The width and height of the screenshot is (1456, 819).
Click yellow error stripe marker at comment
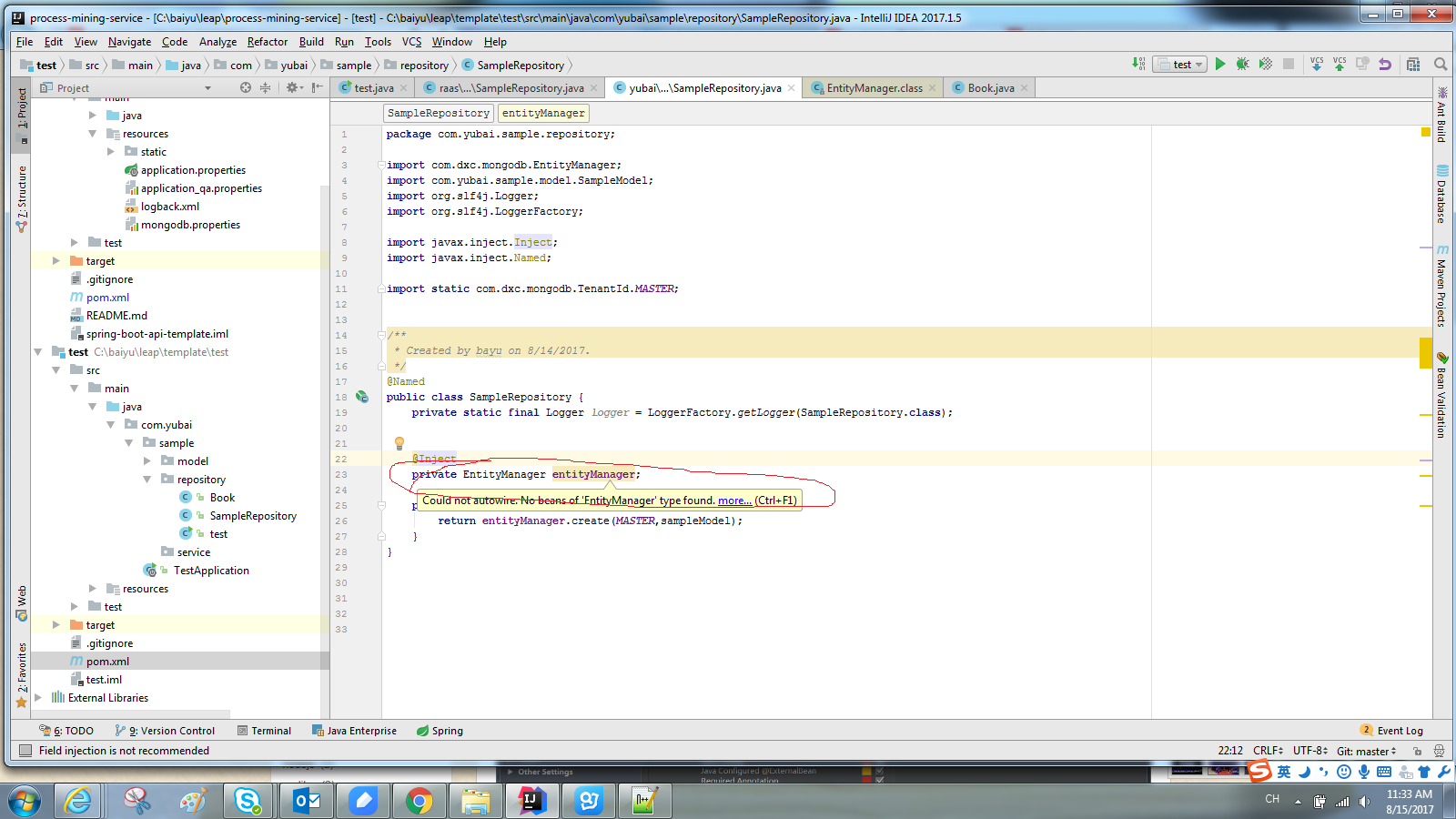[1426, 353]
